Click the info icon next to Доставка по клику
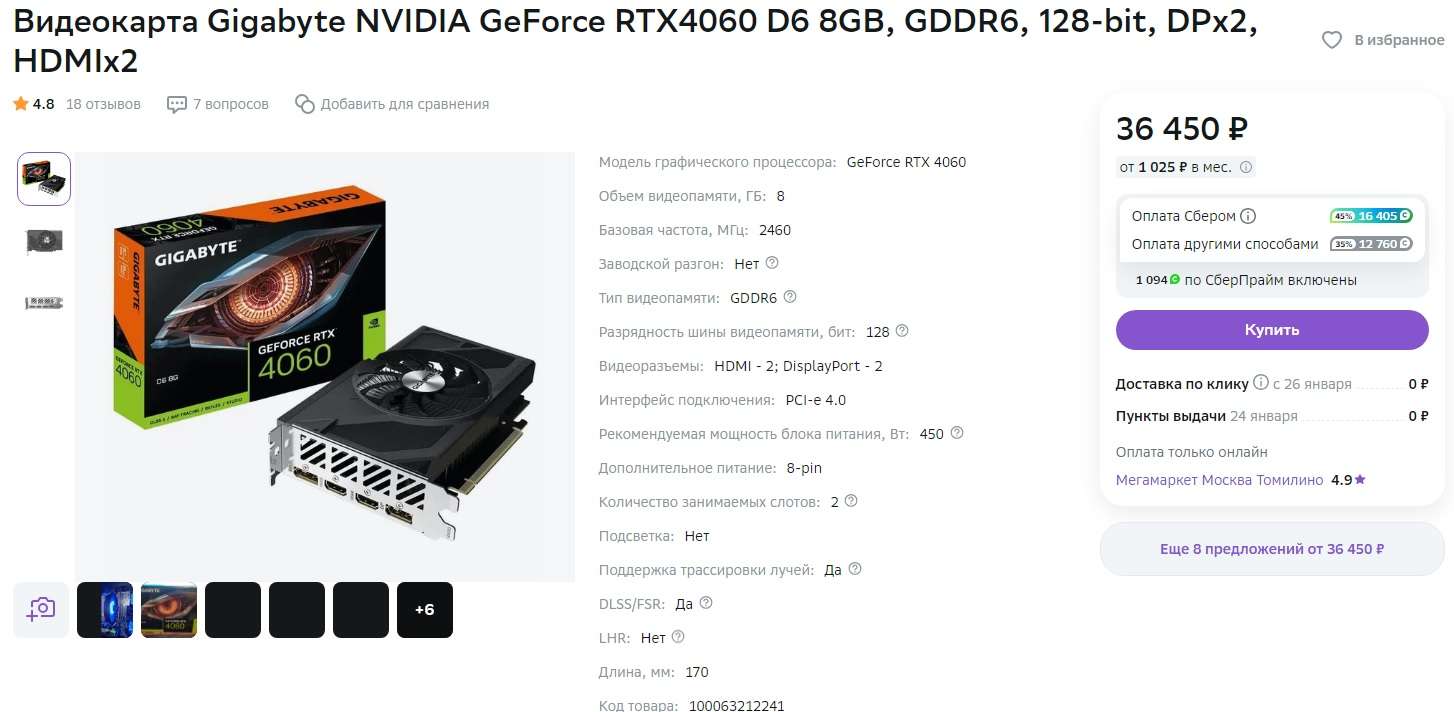Image resolution: width=1454 pixels, height=712 pixels. [x=1261, y=383]
